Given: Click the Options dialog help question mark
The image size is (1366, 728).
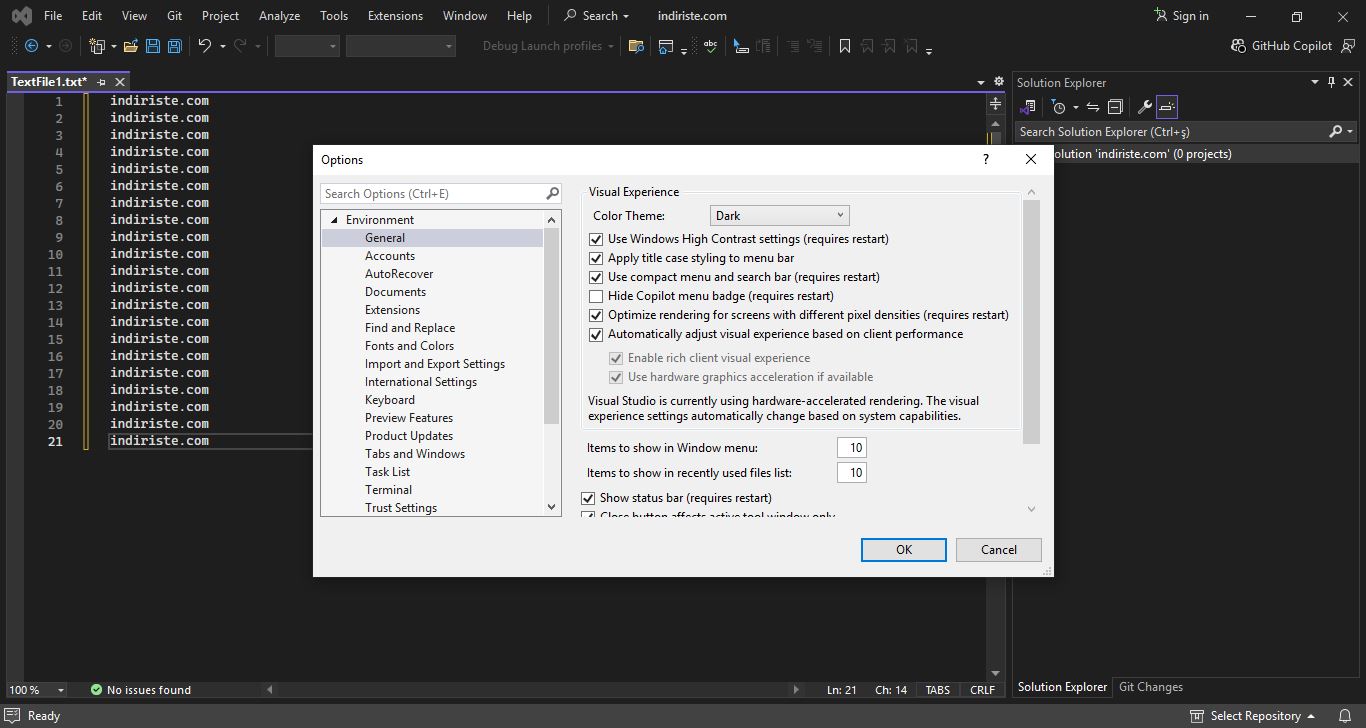Looking at the screenshot, I should point(986,159).
